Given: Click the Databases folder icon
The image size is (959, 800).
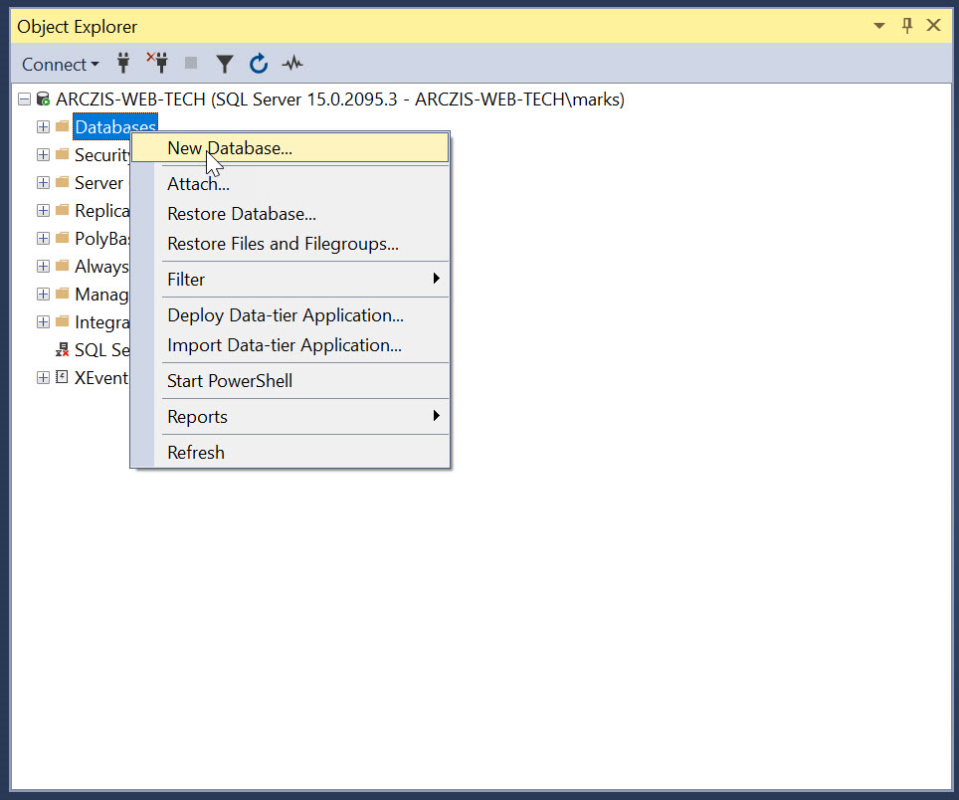Looking at the screenshot, I should tap(62, 127).
